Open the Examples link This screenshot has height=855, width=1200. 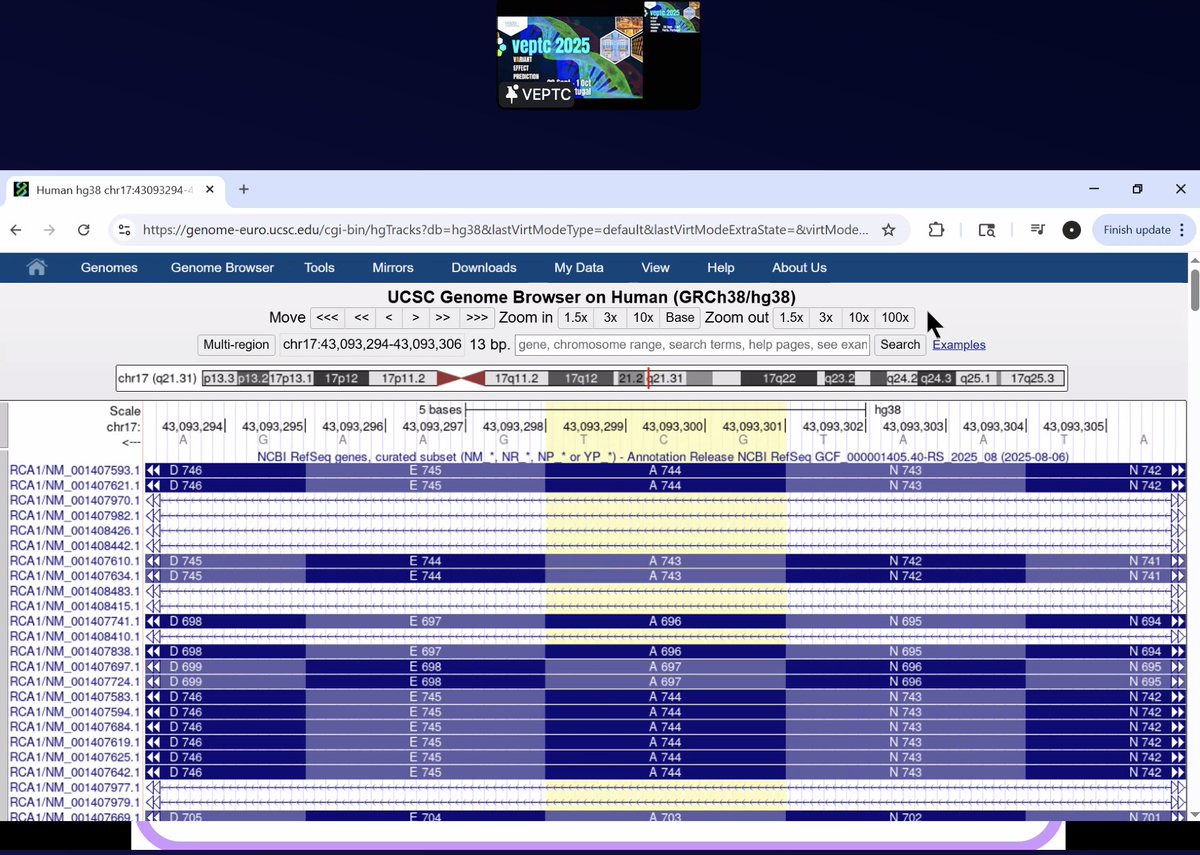[x=958, y=344]
